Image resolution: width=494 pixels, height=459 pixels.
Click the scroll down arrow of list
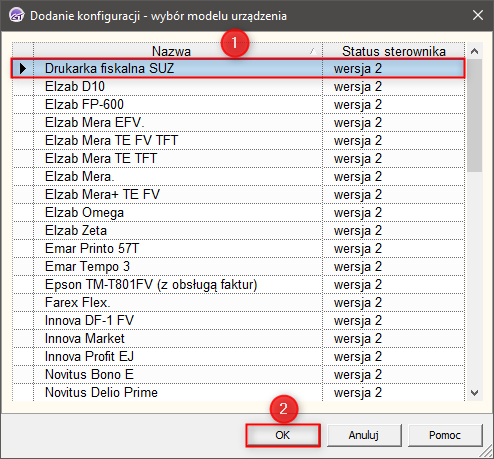tap(474, 393)
